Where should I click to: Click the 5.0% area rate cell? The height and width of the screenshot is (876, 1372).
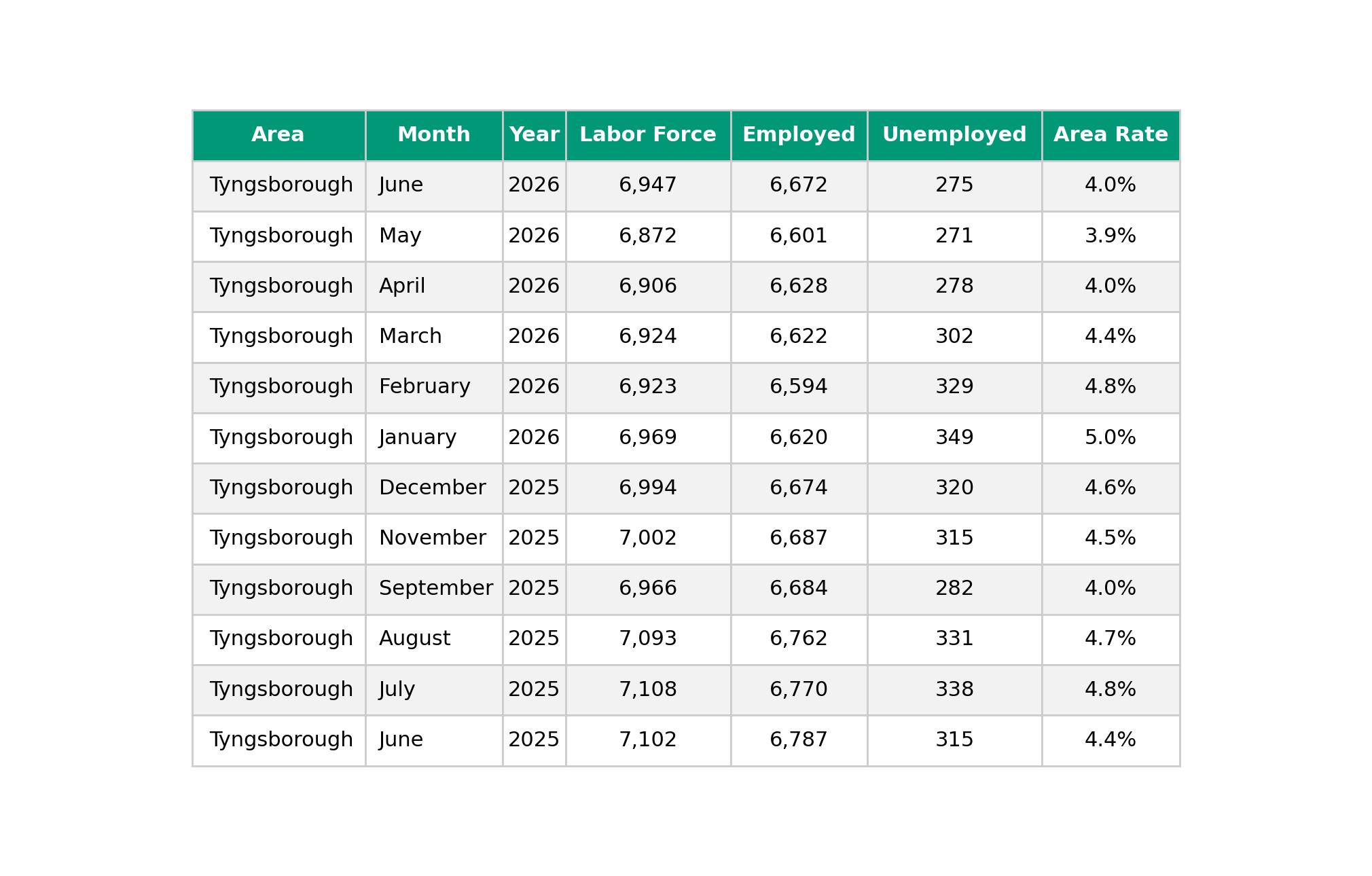pos(1111,438)
